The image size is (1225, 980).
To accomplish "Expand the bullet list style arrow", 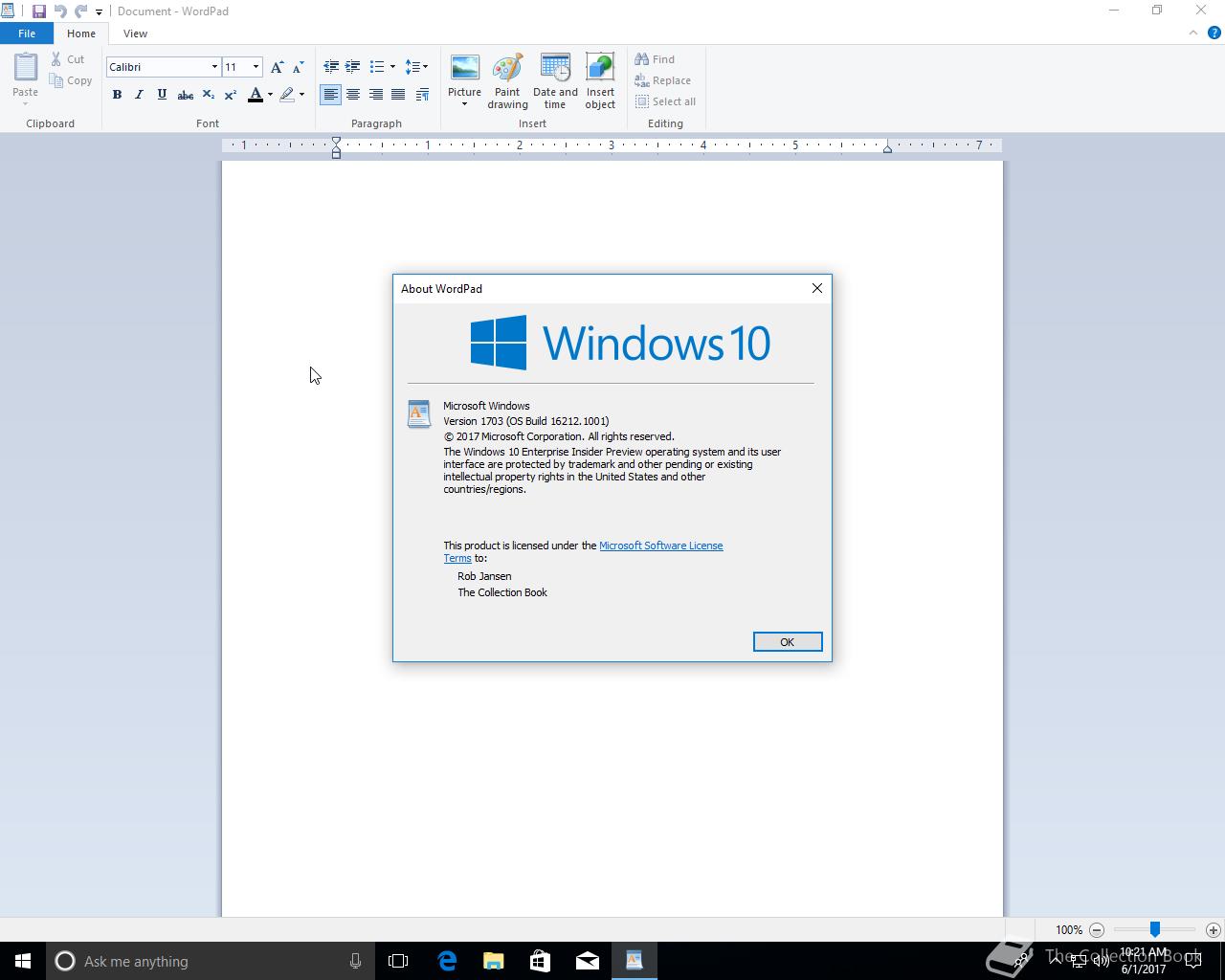I will coord(392,67).
